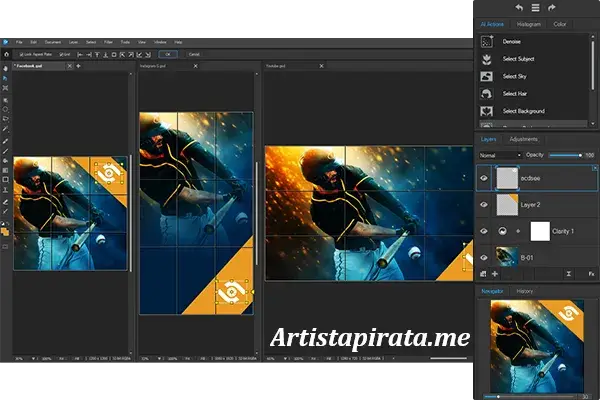
Task: Select the Rectangle shape tool
Action: (x=5, y=180)
